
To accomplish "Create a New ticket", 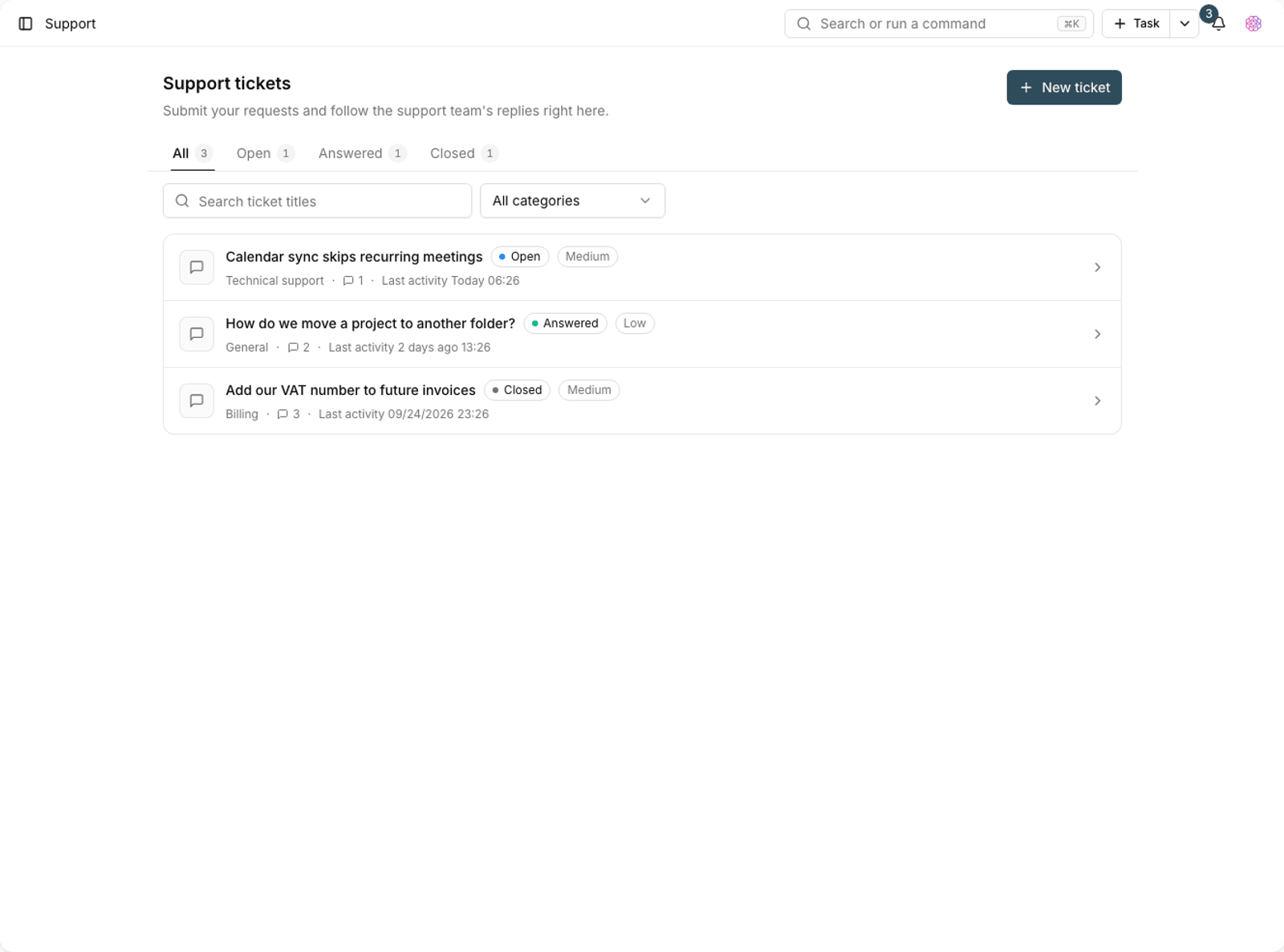I will point(1064,87).
